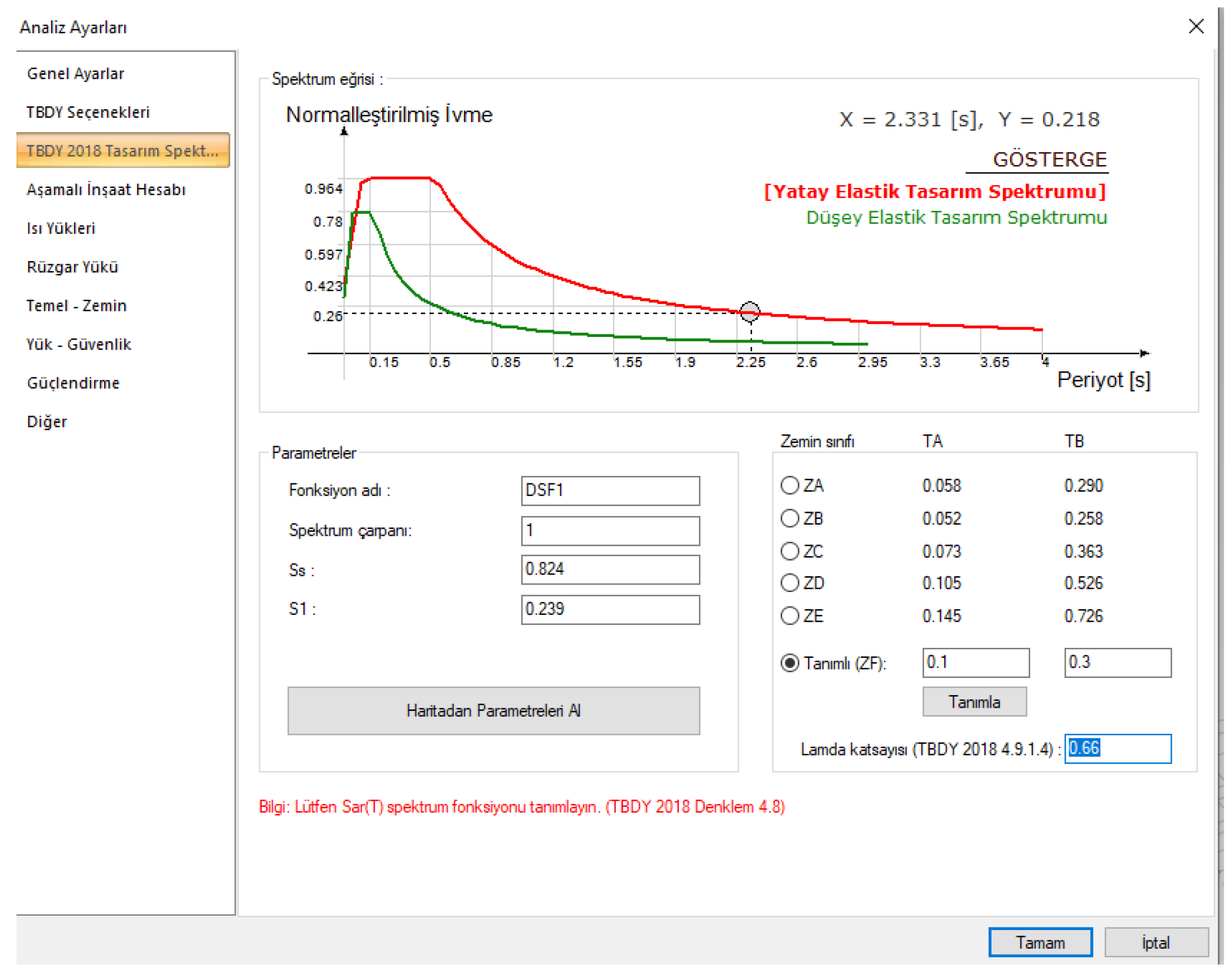Screen dimensions: 1232x972
Task: Choose the ZE soil class
Action: [790, 616]
